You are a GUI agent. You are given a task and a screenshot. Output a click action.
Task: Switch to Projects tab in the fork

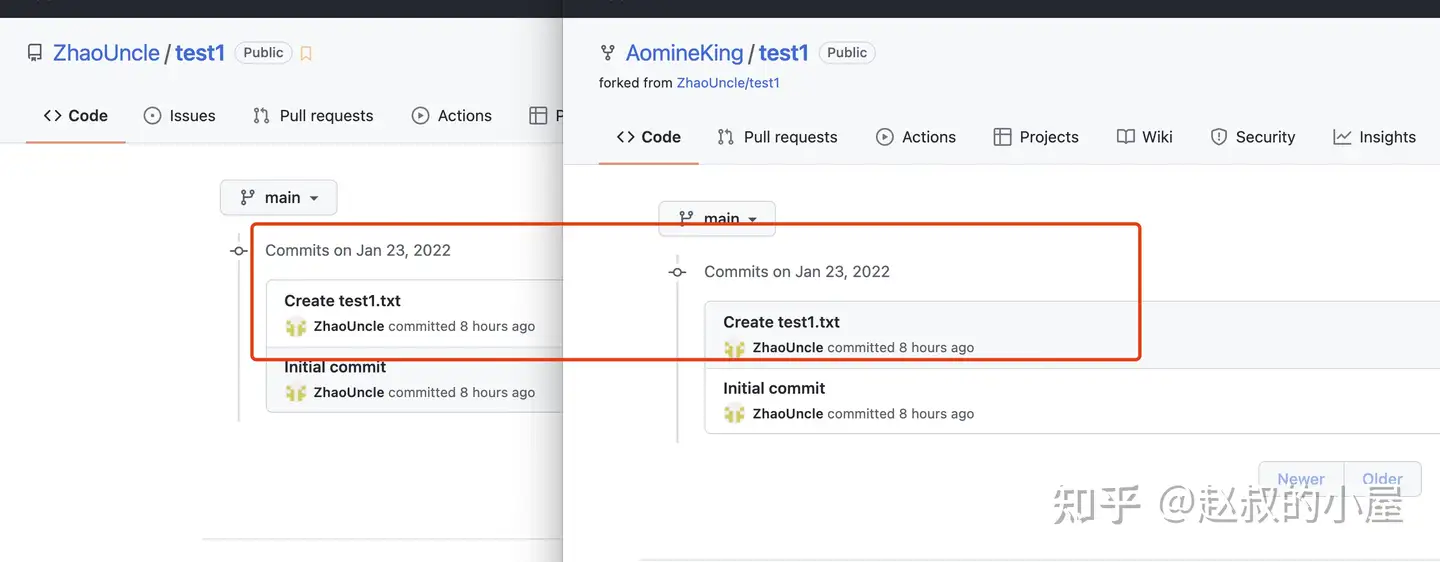1036,137
